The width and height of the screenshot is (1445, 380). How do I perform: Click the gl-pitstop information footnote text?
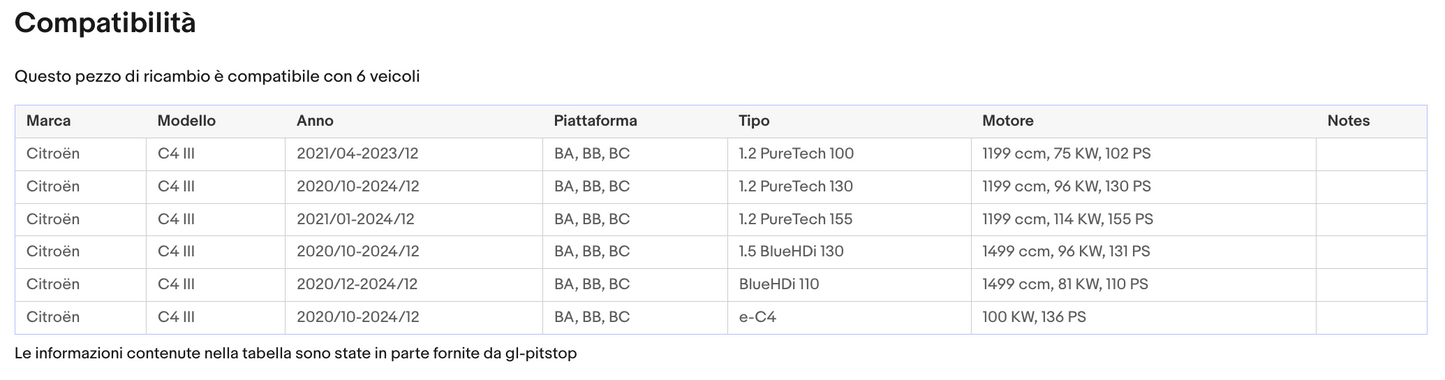(296, 353)
